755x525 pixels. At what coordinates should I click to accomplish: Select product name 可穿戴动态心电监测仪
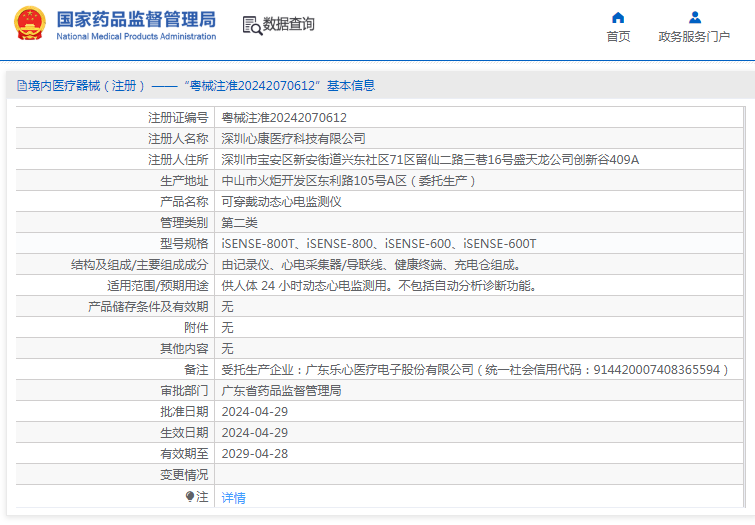tap(281, 201)
